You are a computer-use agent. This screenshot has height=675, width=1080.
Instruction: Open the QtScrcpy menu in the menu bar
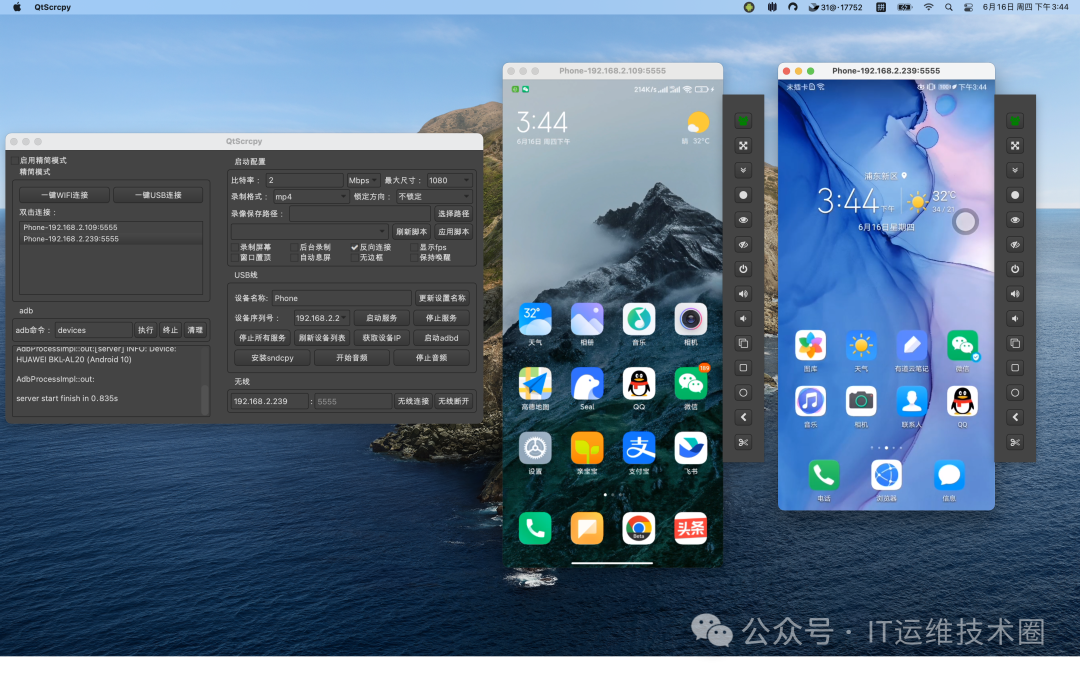click(x=52, y=7)
